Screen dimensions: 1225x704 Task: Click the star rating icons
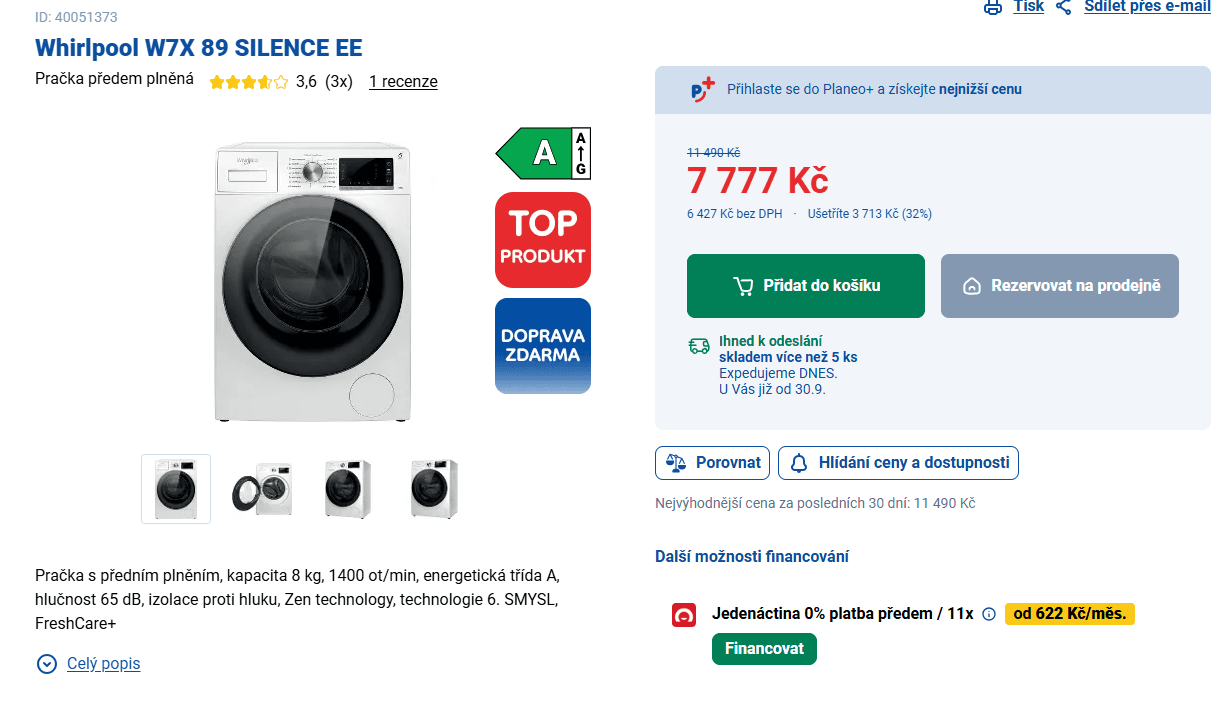pyautogui.click(x=248, y=82)
